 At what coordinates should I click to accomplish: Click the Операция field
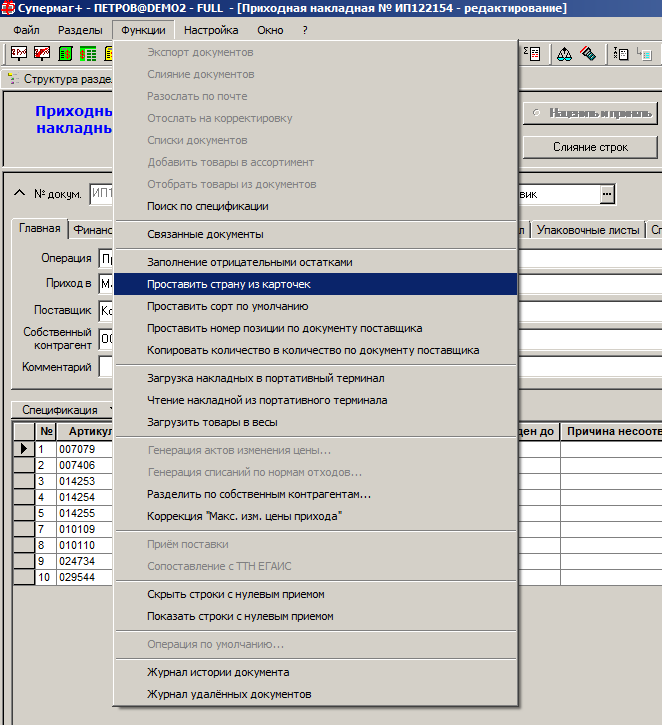coord(106,258)
